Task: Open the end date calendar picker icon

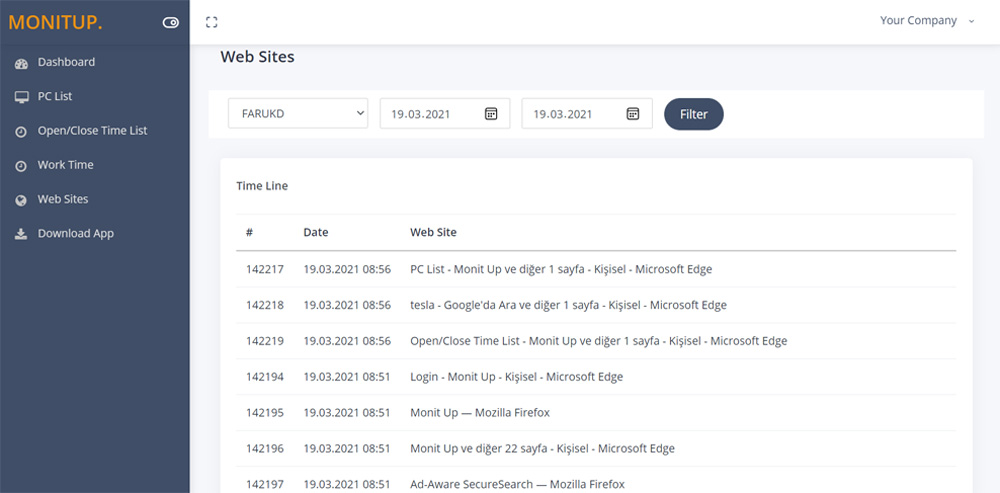Action: (633, 114)
